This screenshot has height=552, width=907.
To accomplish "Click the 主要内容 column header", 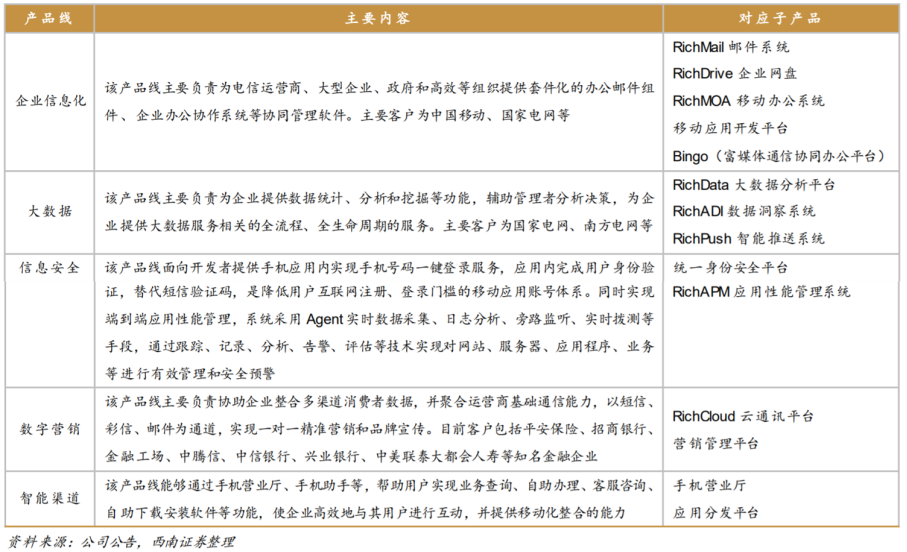I will tap(378, 19).
